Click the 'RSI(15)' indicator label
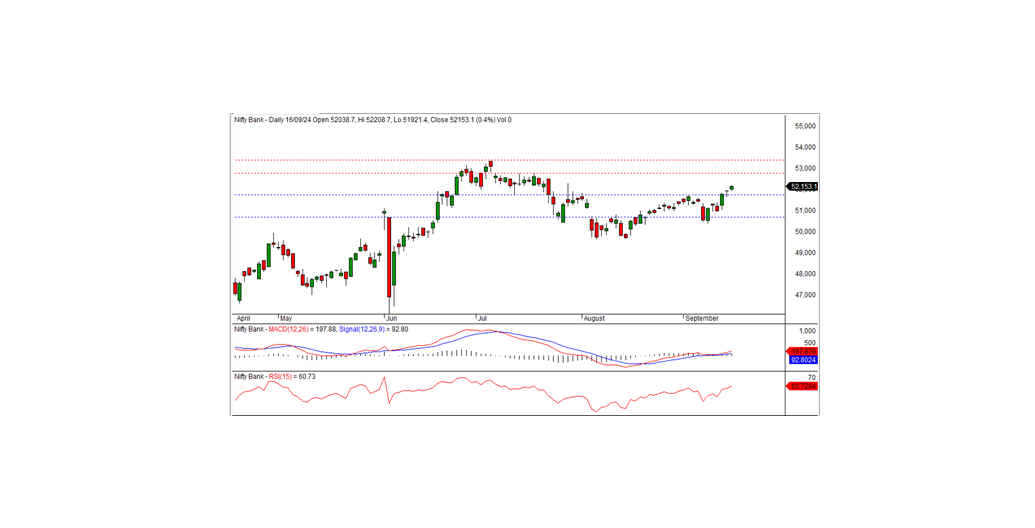This screenshot has width=1035, height=528. click(281, 376)
